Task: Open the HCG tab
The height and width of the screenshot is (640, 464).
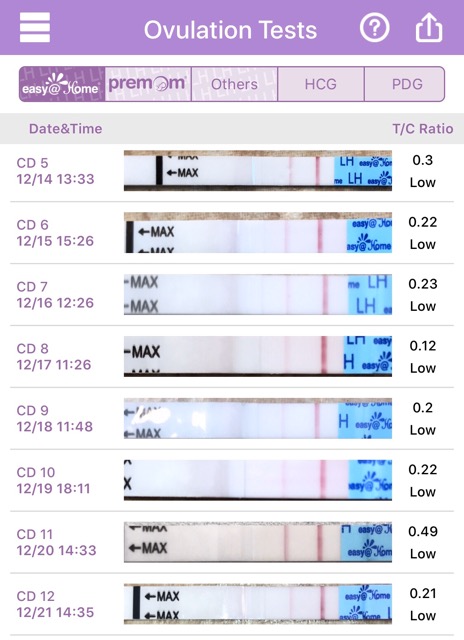Action: click(321, 84)
